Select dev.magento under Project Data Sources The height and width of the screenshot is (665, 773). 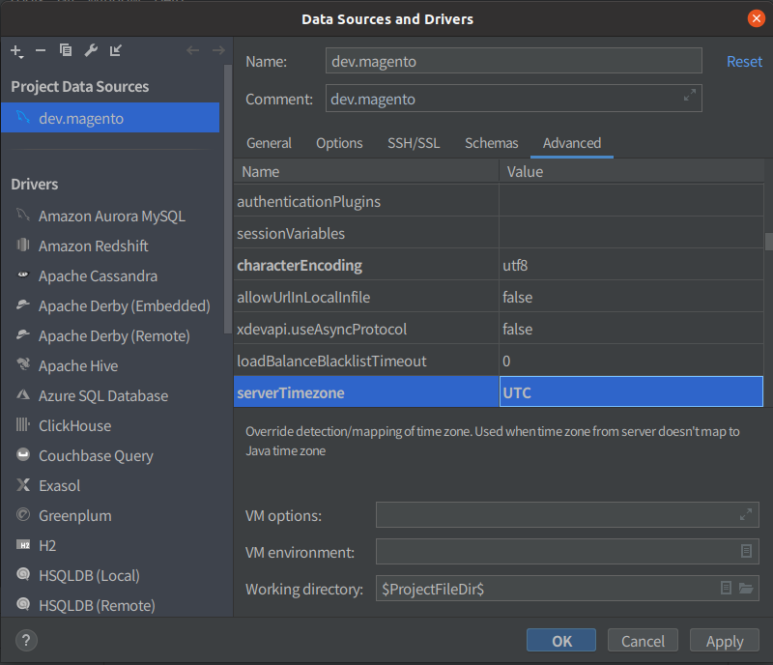pos(110,118)
